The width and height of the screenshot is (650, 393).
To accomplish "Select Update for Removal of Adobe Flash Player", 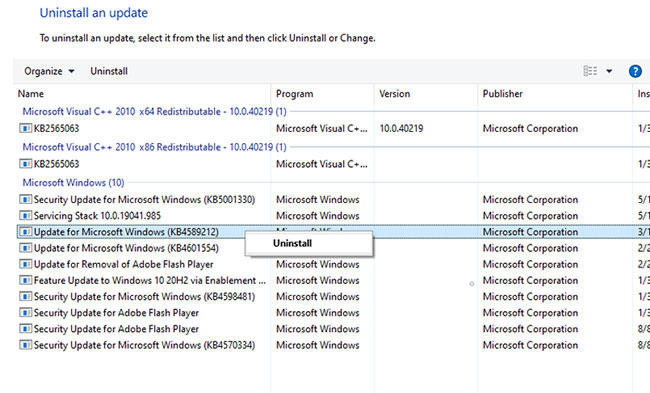I will (x=124, y=264).
